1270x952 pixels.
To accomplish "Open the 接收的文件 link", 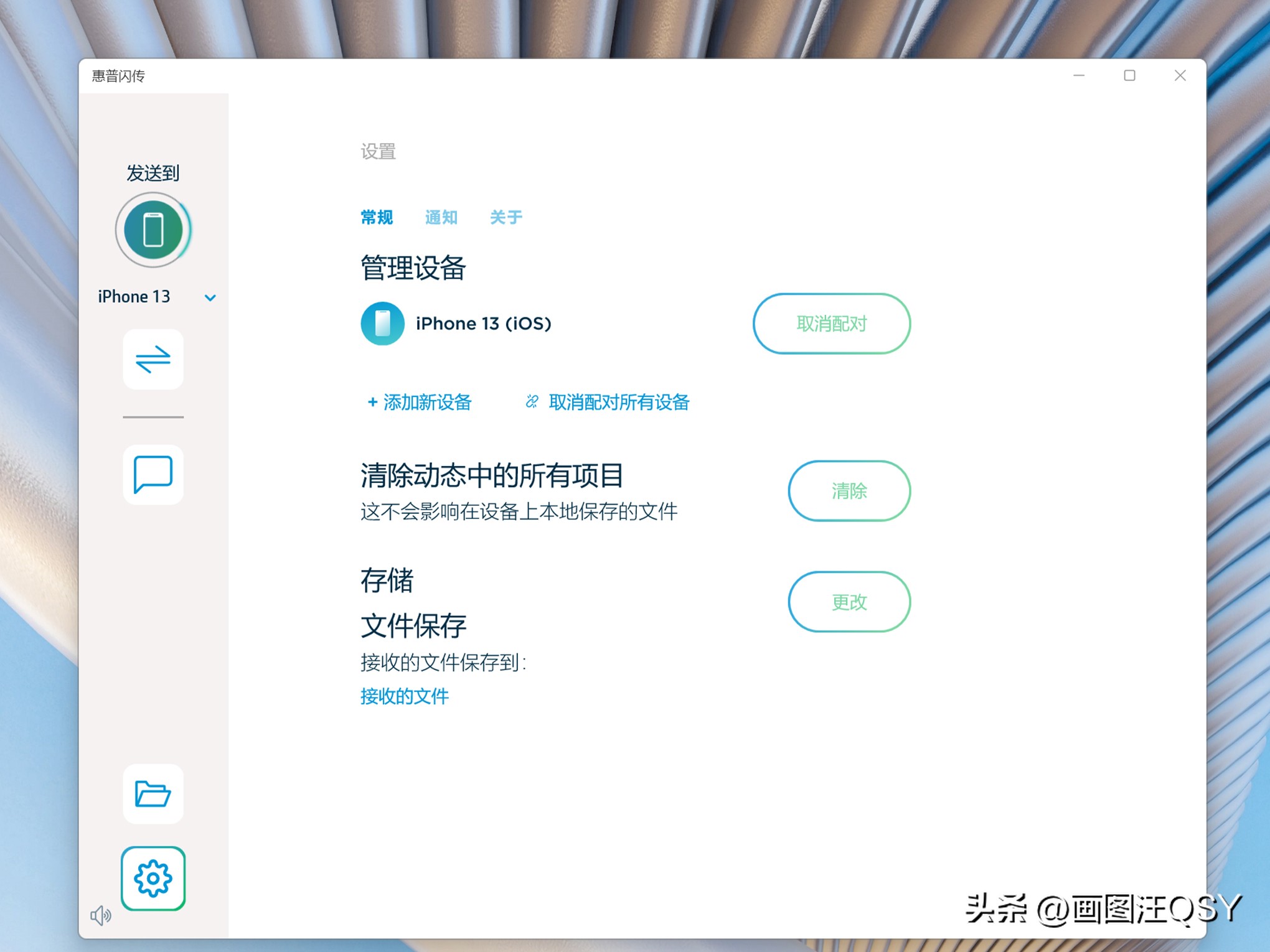I will coord(404,696).
